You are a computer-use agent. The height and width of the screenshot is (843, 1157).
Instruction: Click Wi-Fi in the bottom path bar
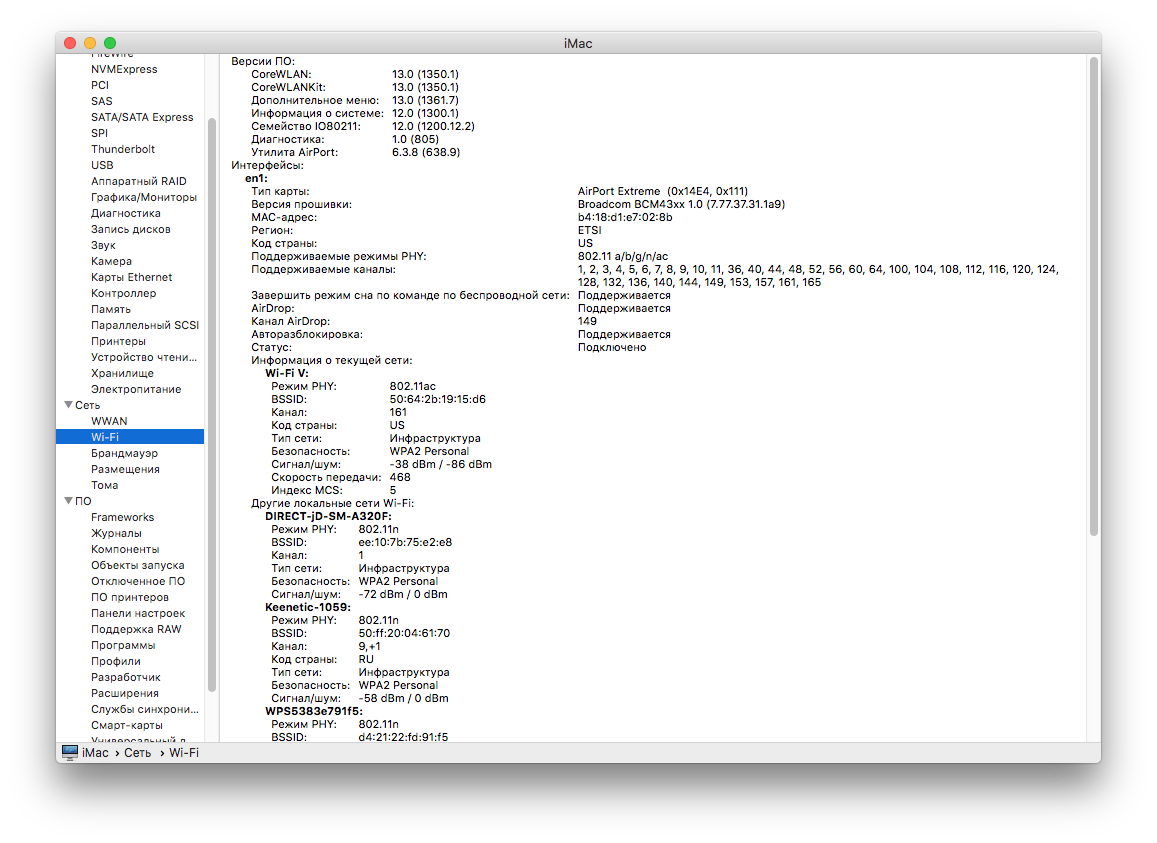[x=184, y=752]
